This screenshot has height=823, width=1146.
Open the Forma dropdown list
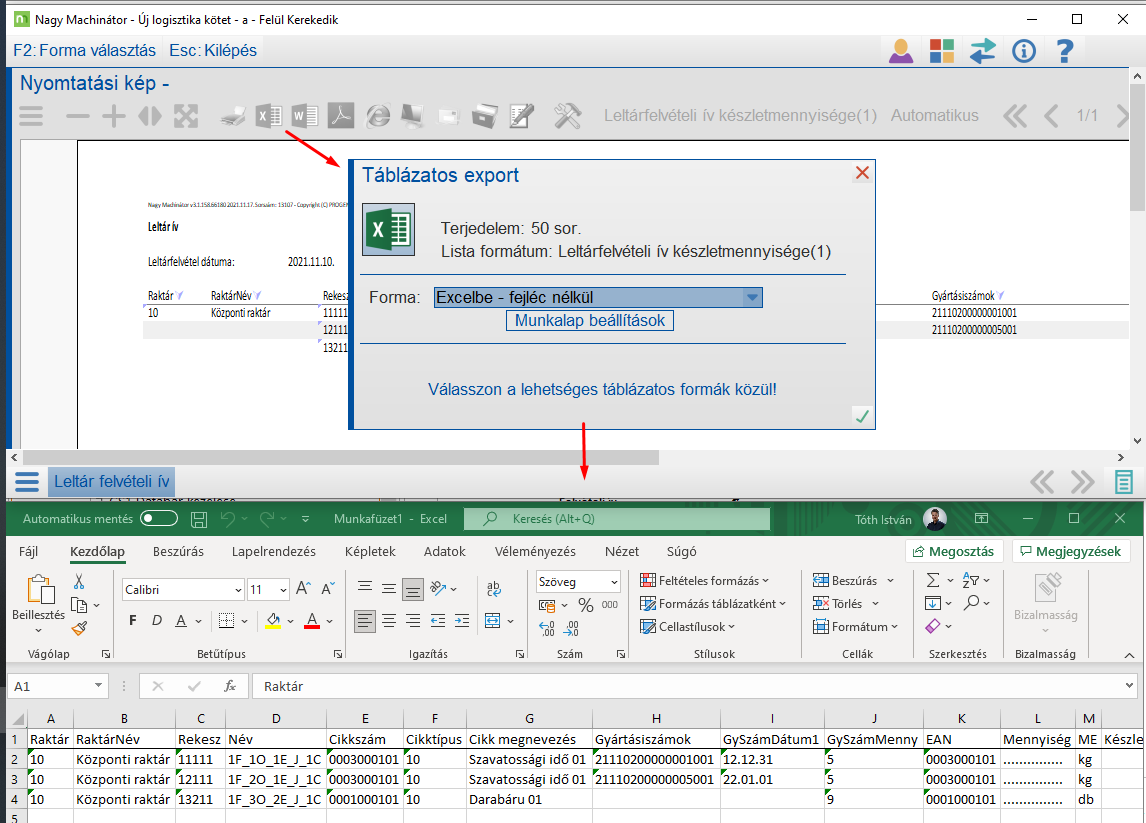[x=751, y=297]
